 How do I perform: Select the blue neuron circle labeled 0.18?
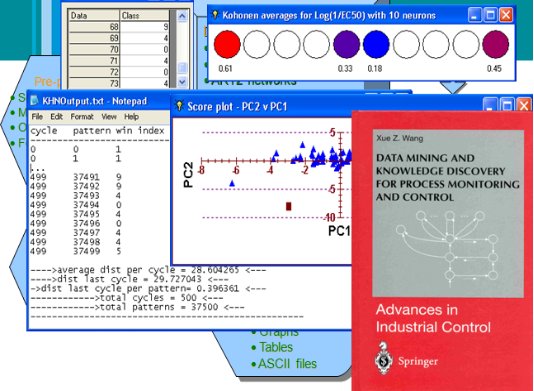[x=376, y=44]
